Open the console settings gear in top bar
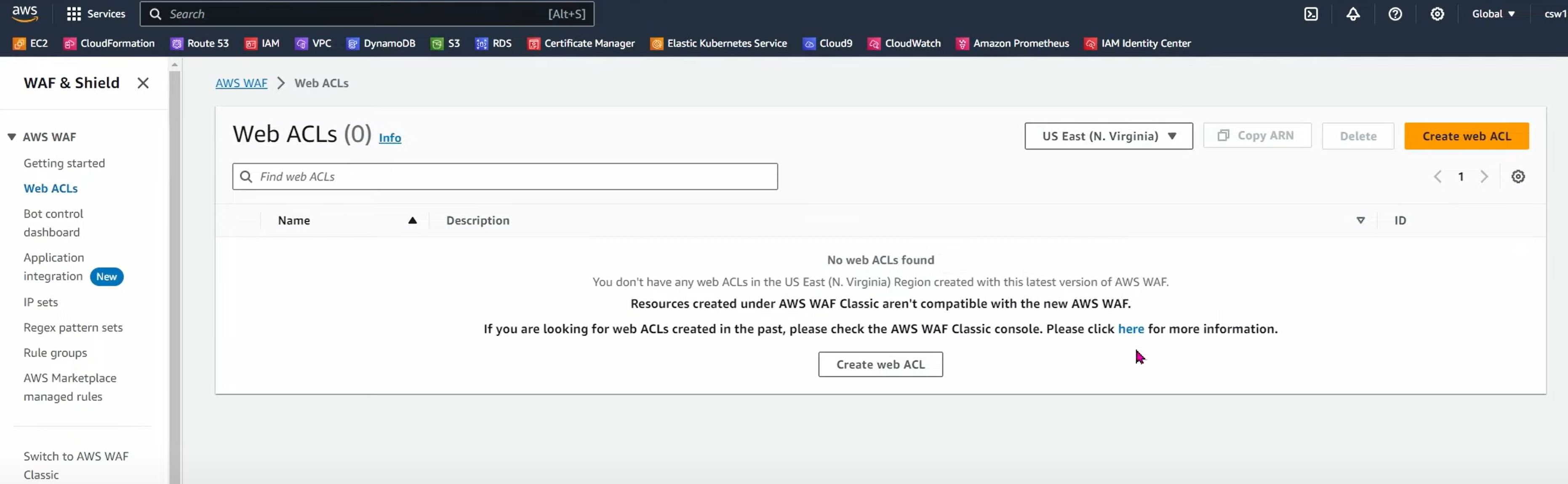 tap(1437, 14)
